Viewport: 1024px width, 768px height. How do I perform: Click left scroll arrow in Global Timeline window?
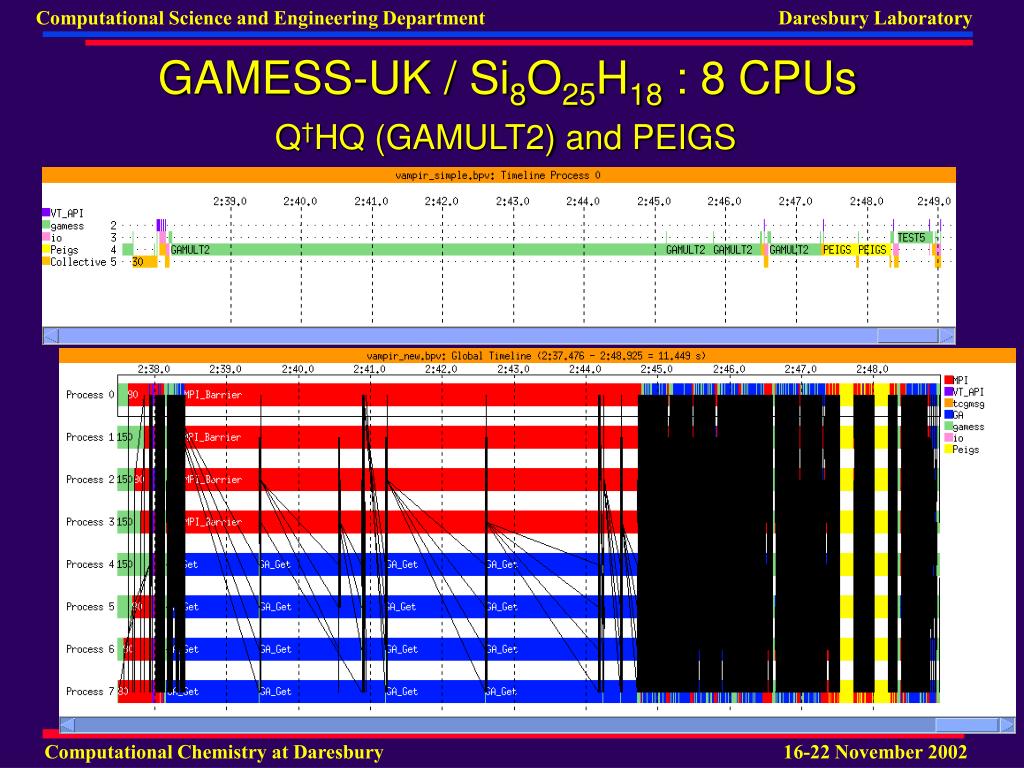click(x=68, y=724)
